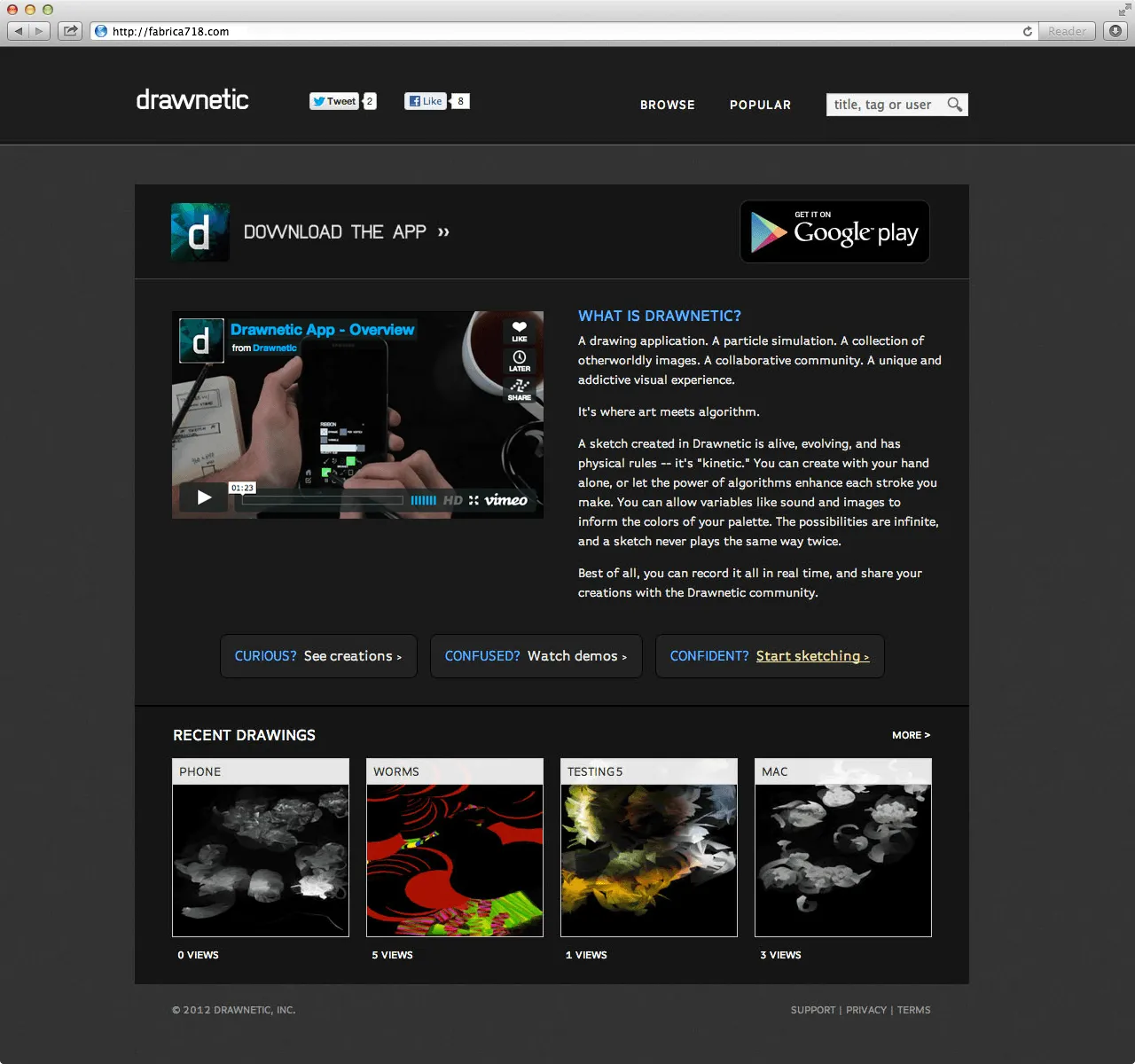
Task: Click the Vimeo logo in player
Action: pos(506,500)
